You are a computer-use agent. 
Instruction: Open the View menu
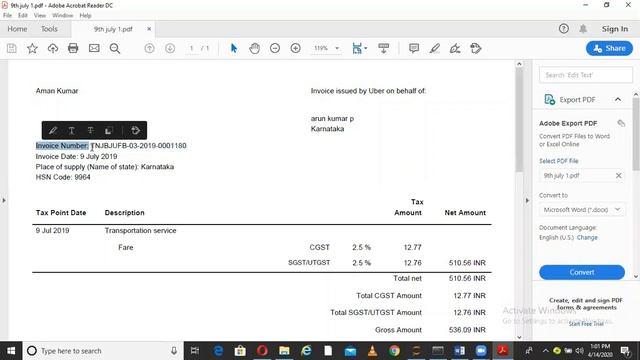tap(40, 15)
